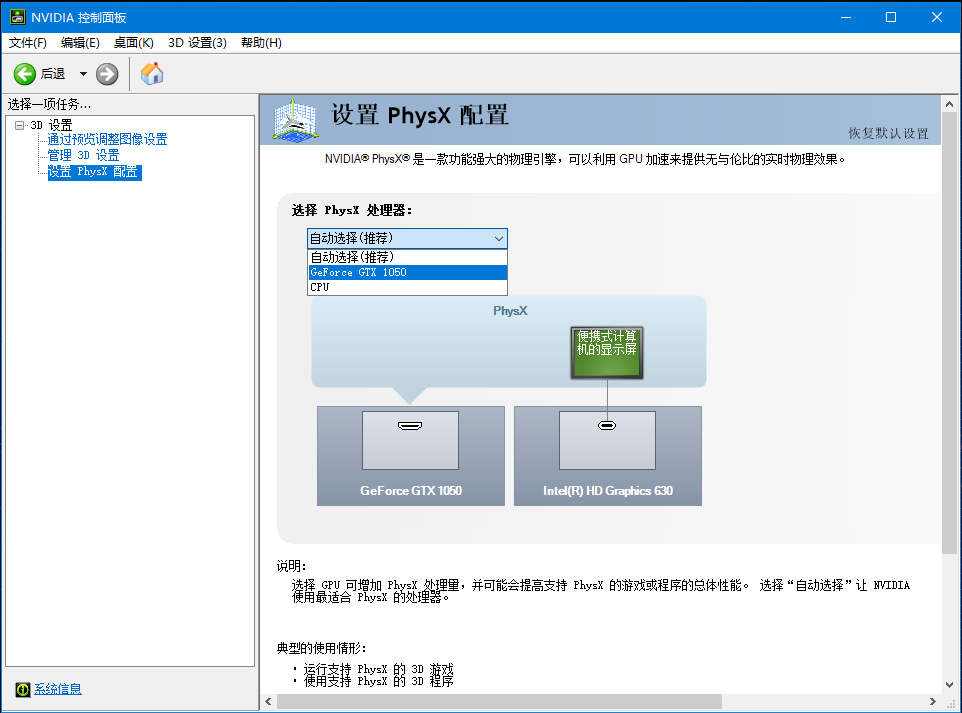Minimize the NVIDIA control panel window
The width and height of the screenshot is (962, 713).
(846, 17)
